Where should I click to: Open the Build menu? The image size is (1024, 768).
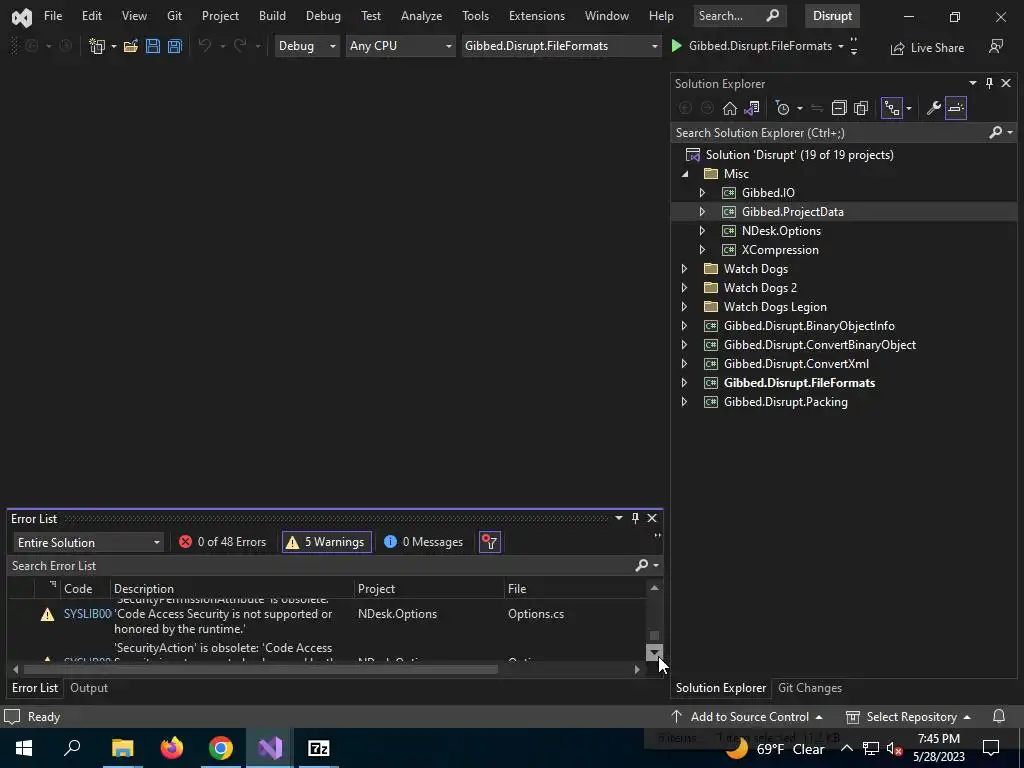pos(272,16)
